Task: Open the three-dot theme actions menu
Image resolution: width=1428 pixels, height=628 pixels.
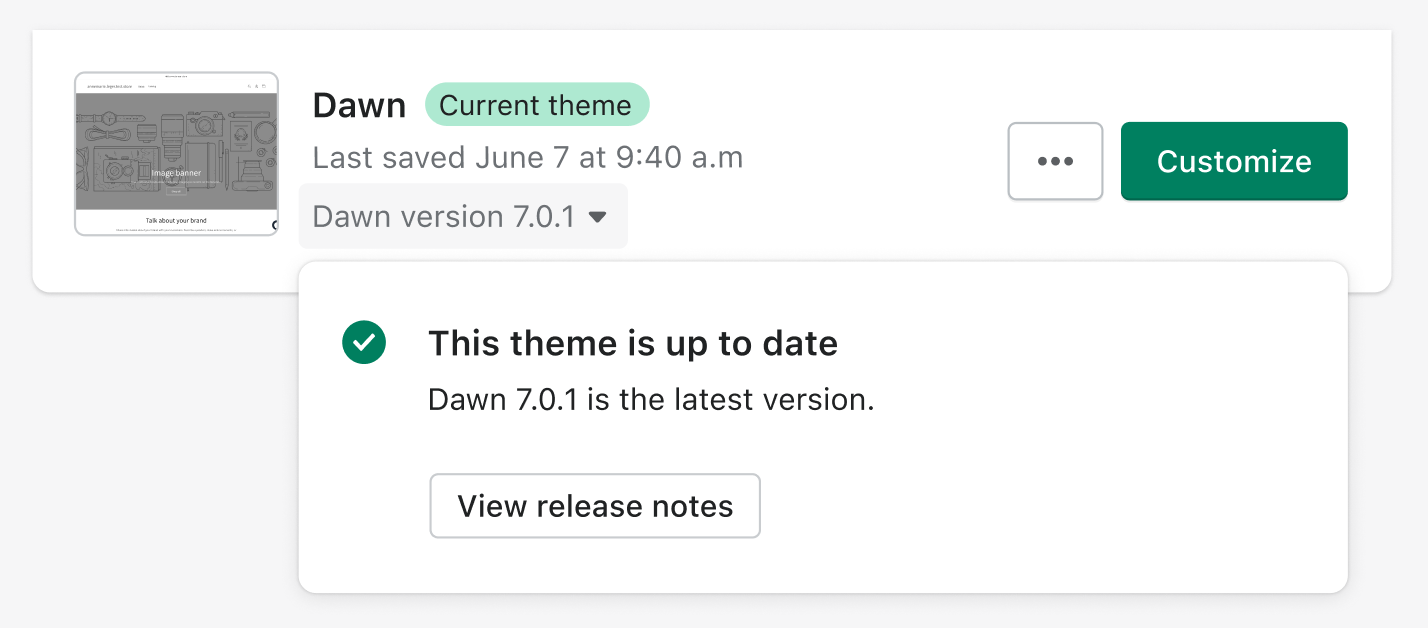Action: (1055, 161)
